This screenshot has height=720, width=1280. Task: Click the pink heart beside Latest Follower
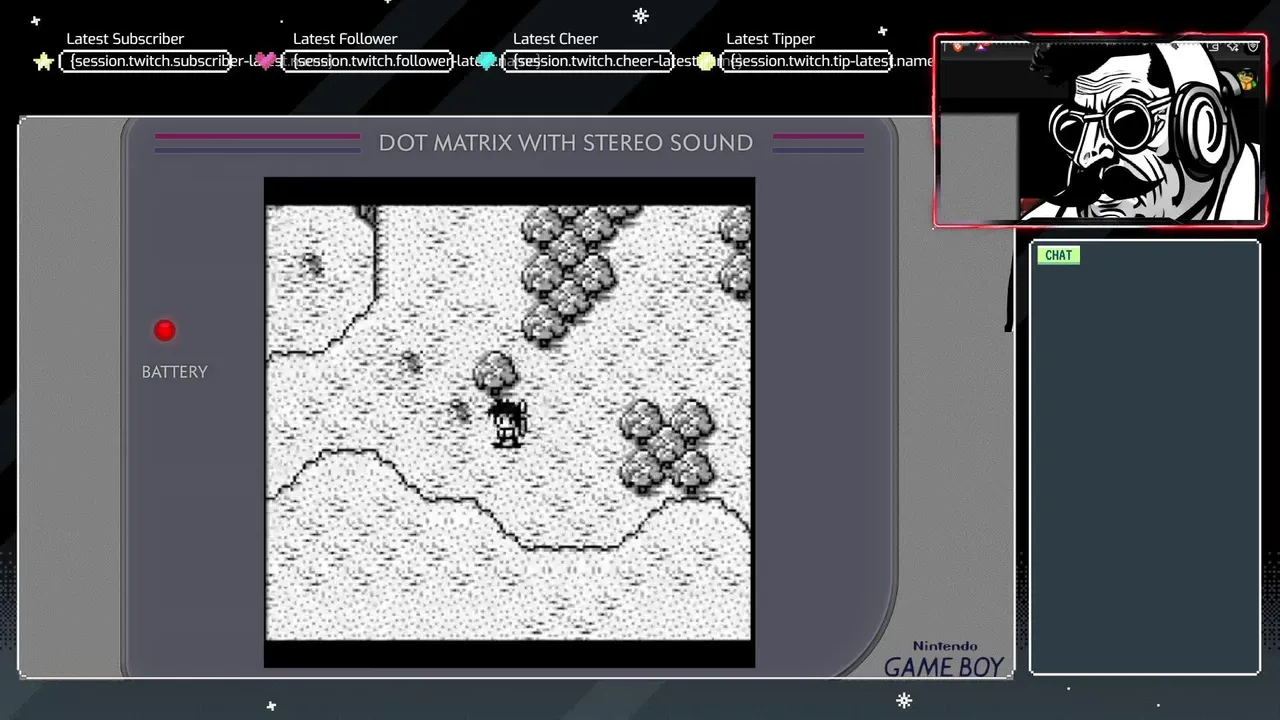point(266,62)
